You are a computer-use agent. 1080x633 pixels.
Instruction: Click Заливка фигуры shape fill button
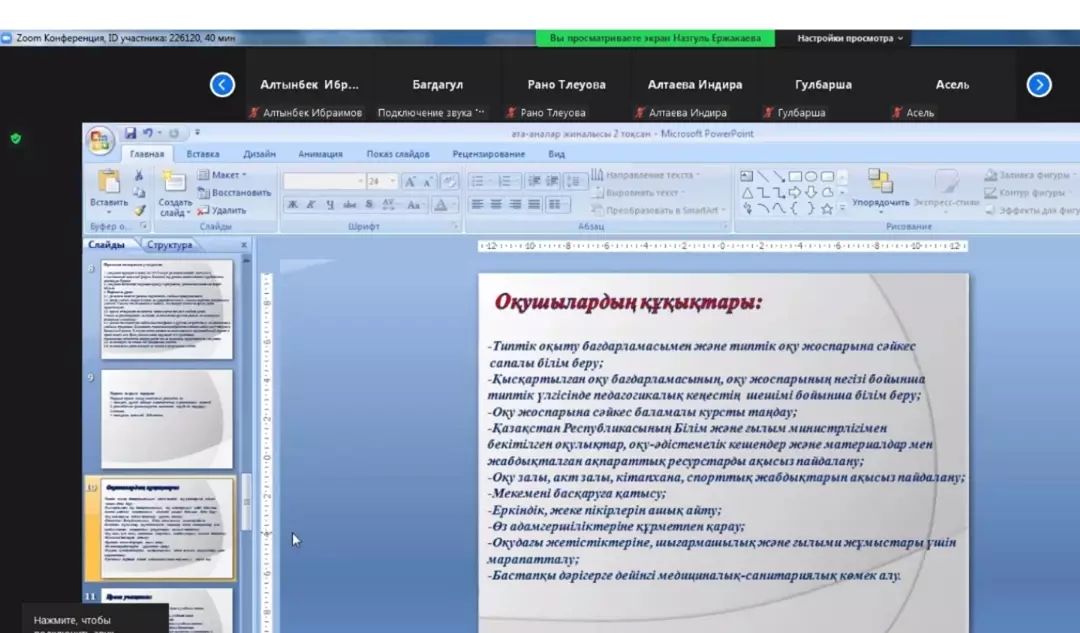[x=1028, y=175]
